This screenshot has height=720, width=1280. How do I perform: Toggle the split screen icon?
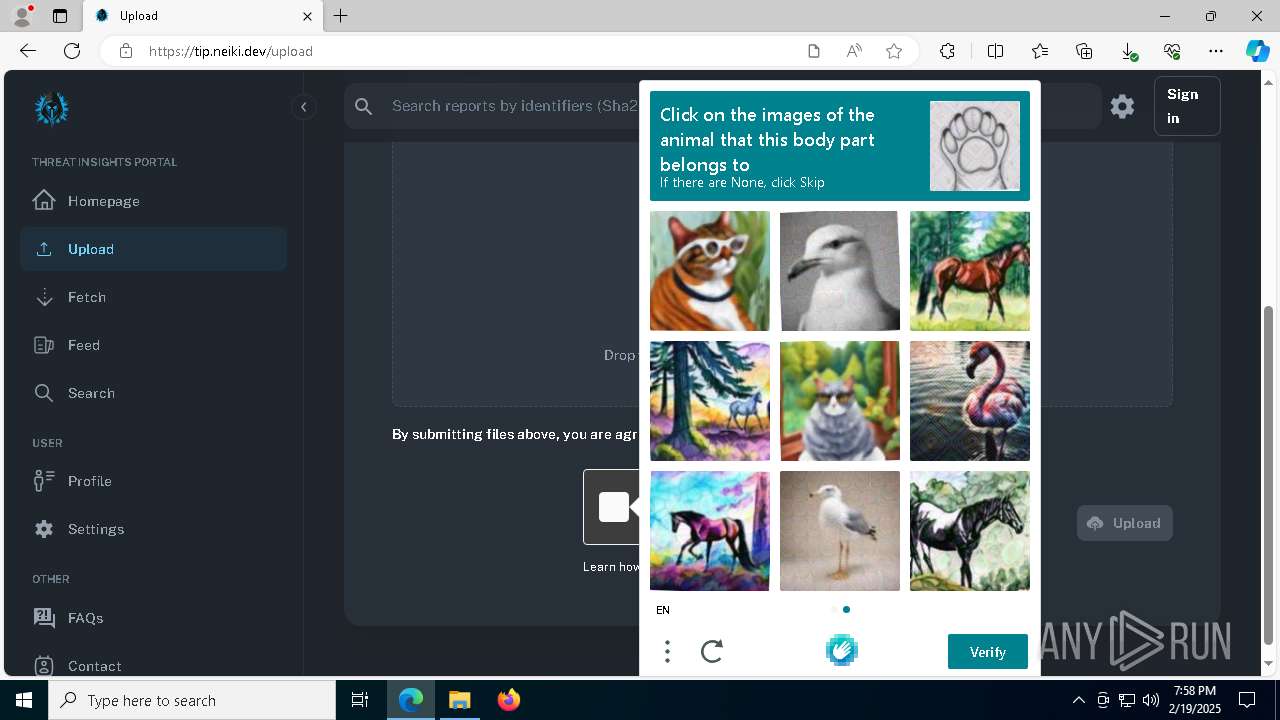pos(995,51)
